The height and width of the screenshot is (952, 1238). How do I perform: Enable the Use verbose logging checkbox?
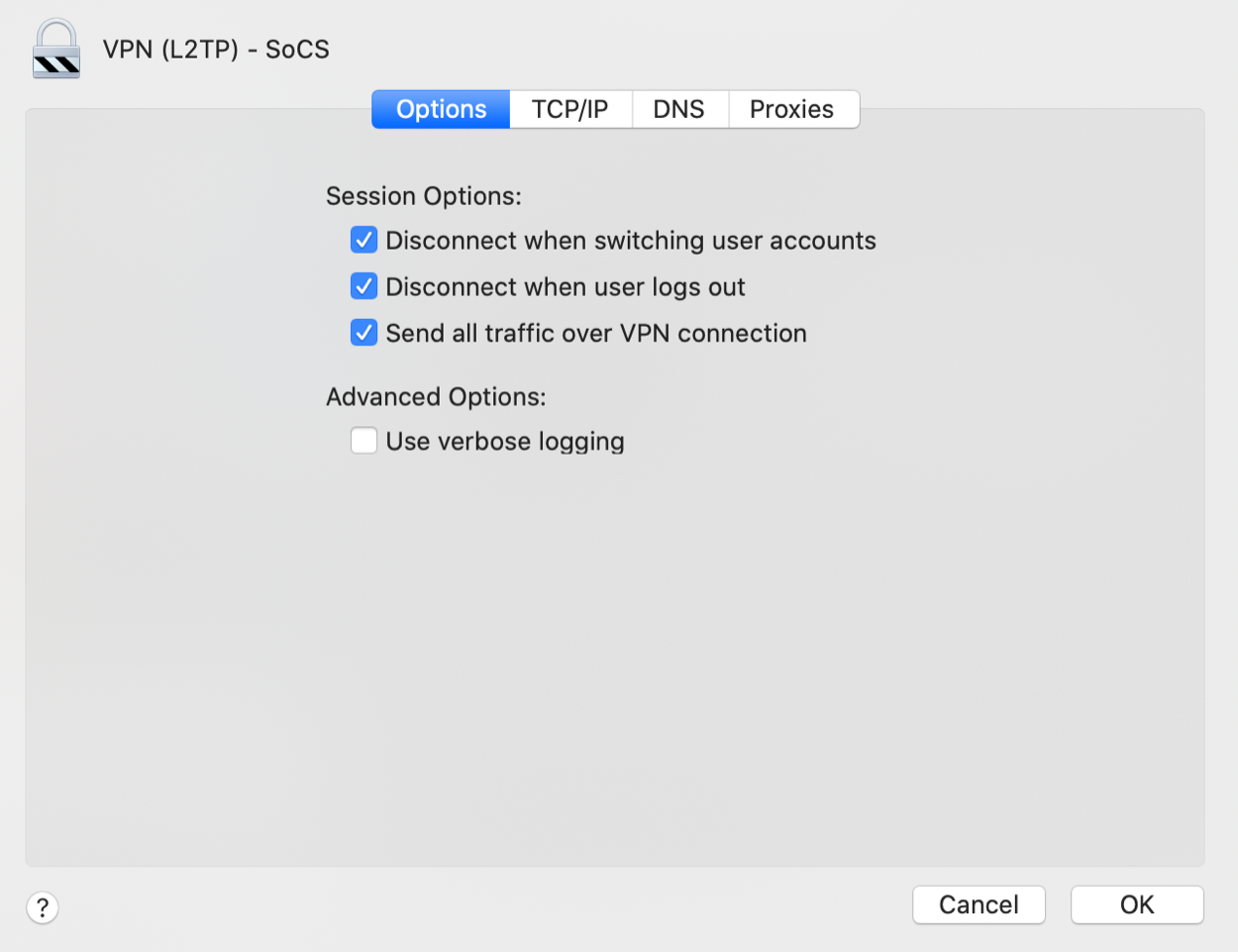[x=364, y=441]
